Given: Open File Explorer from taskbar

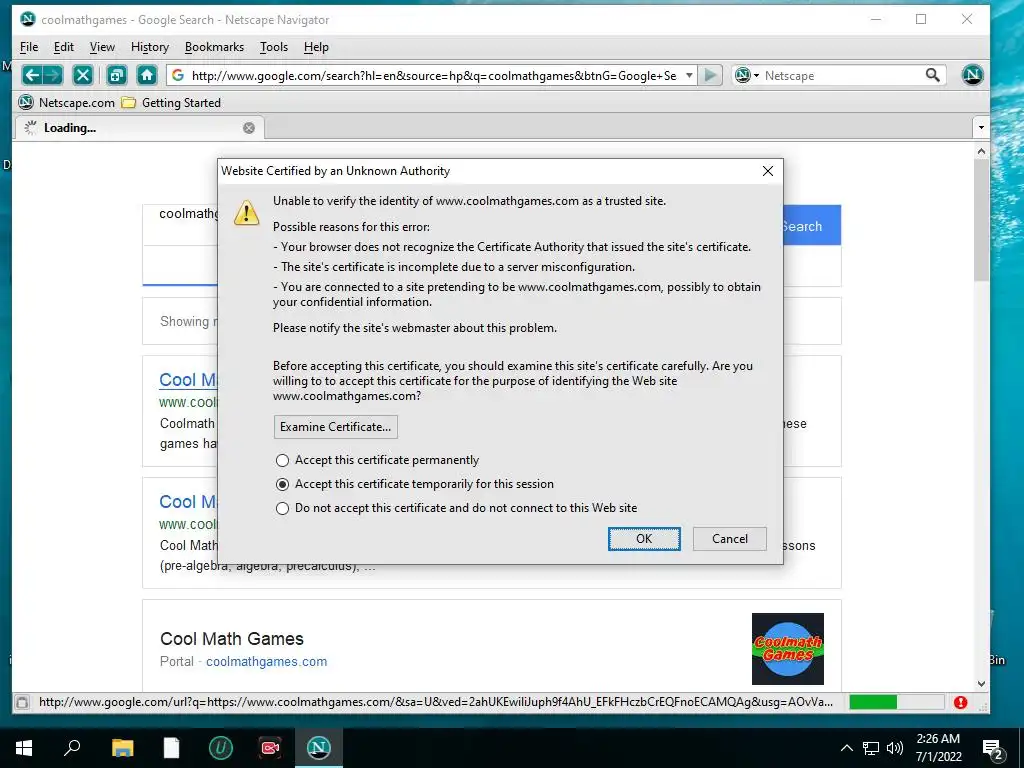Looking at the screenshot, I should 122,748.
